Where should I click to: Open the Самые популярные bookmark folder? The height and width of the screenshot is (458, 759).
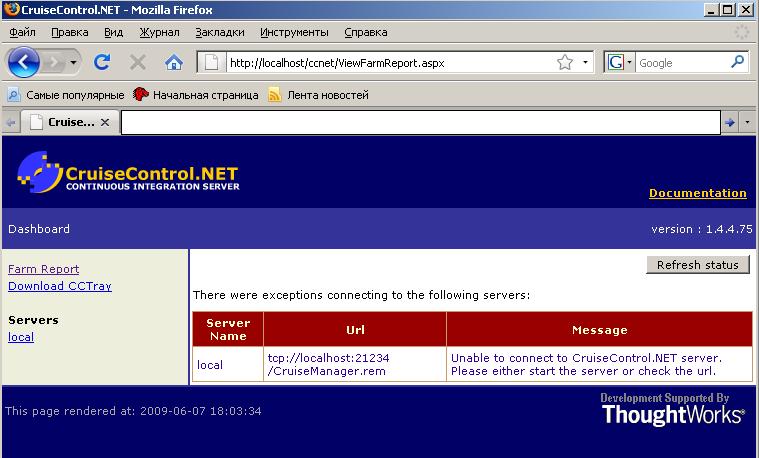[66, 95]
